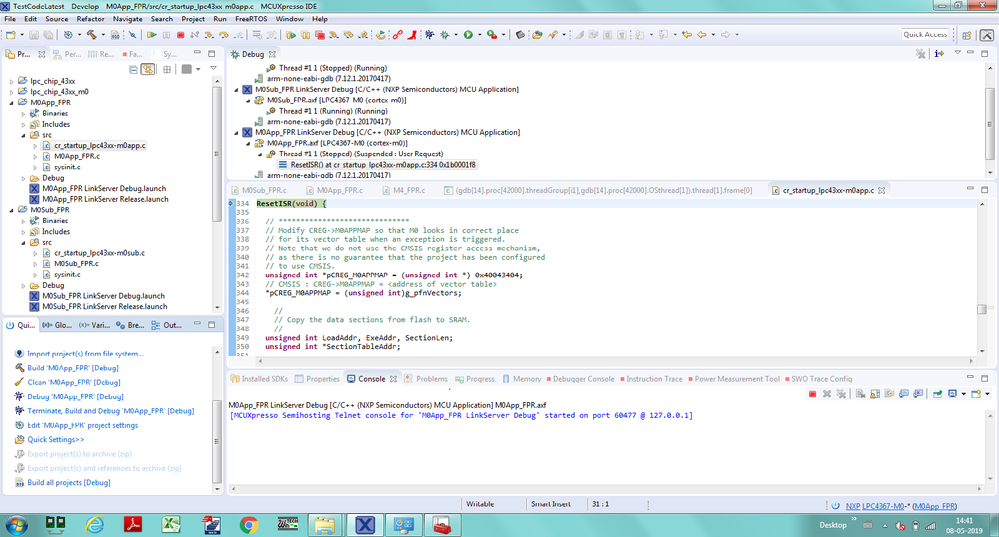Click the red chain link toolbar icon

397,35
